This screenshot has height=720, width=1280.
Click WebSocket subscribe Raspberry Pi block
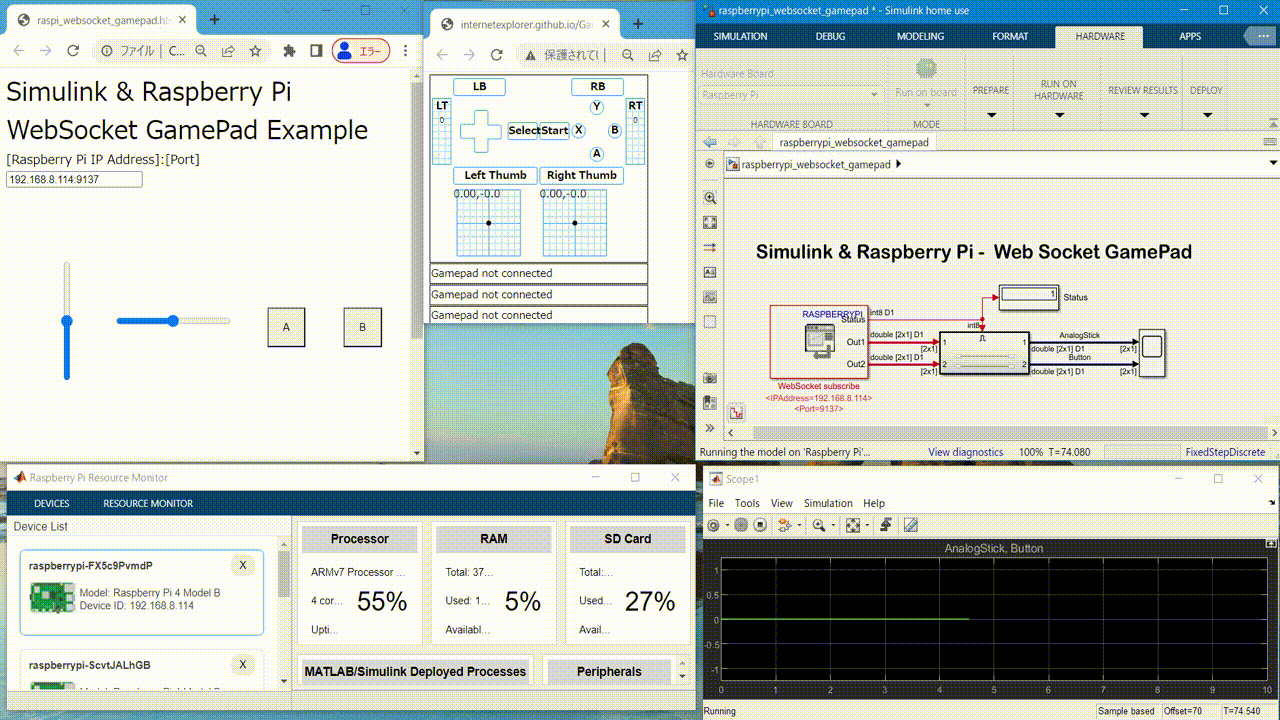tap(819, 343)
